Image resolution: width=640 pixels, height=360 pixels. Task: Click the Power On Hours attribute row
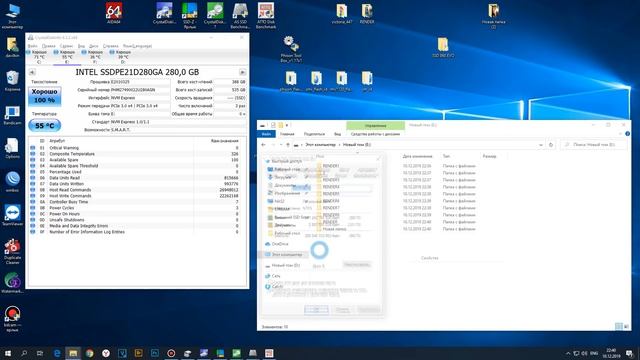pos(137,214)
